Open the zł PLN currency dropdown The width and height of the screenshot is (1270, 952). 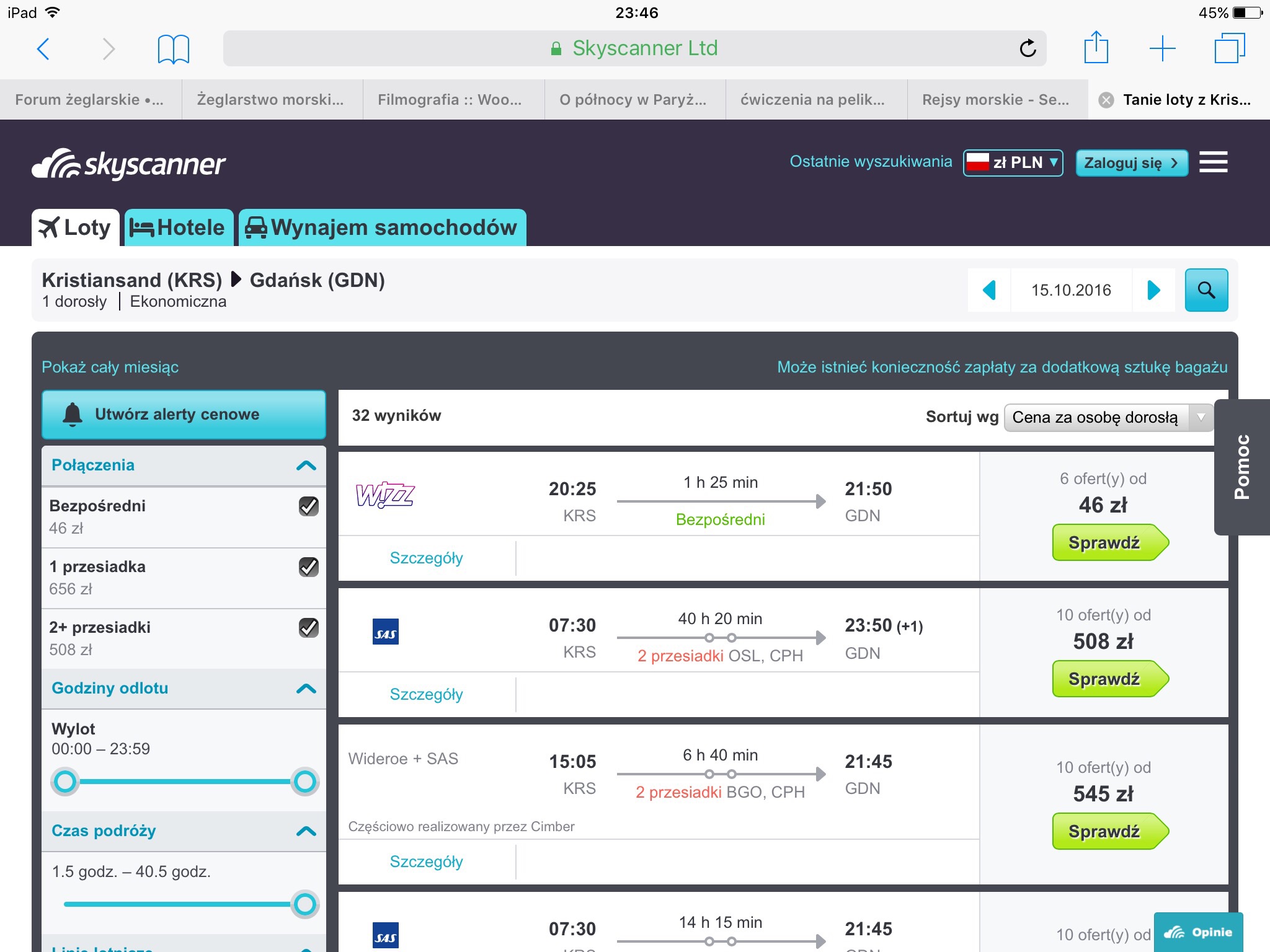[1013, 163]
